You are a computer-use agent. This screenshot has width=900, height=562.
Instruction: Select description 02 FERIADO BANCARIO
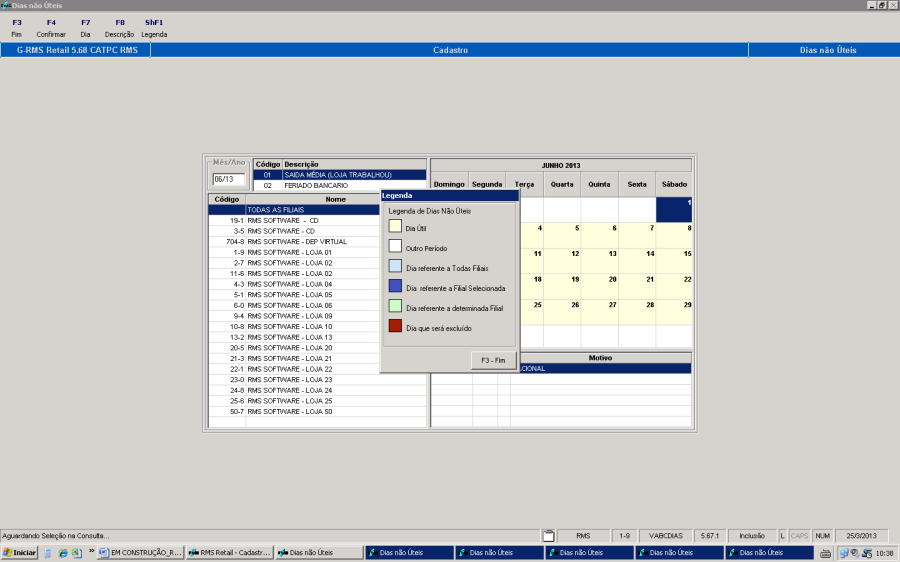tap(340, 185)
